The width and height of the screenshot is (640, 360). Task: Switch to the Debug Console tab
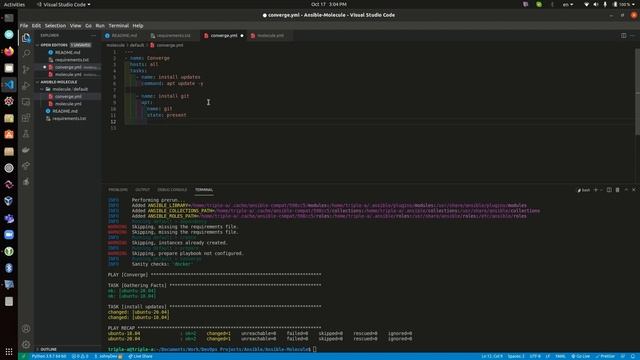coord(172,190)
